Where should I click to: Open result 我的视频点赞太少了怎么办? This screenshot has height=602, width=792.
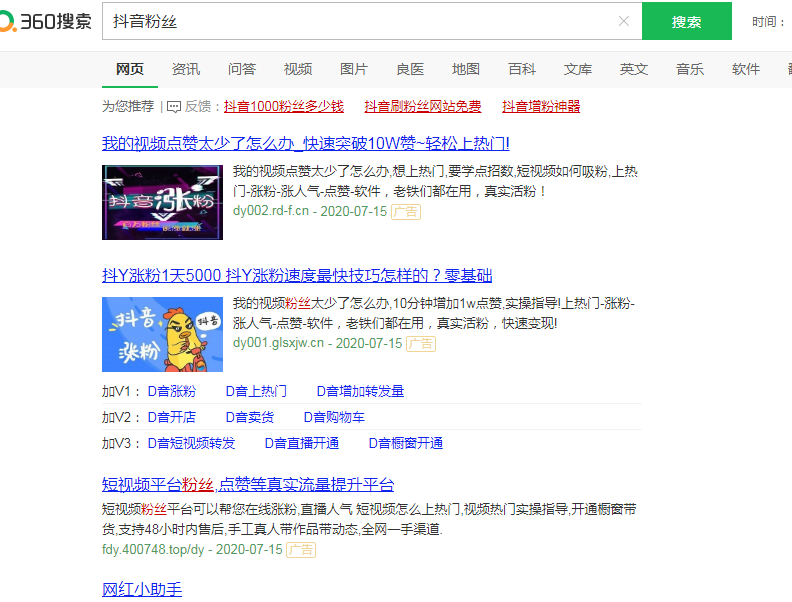306,143
